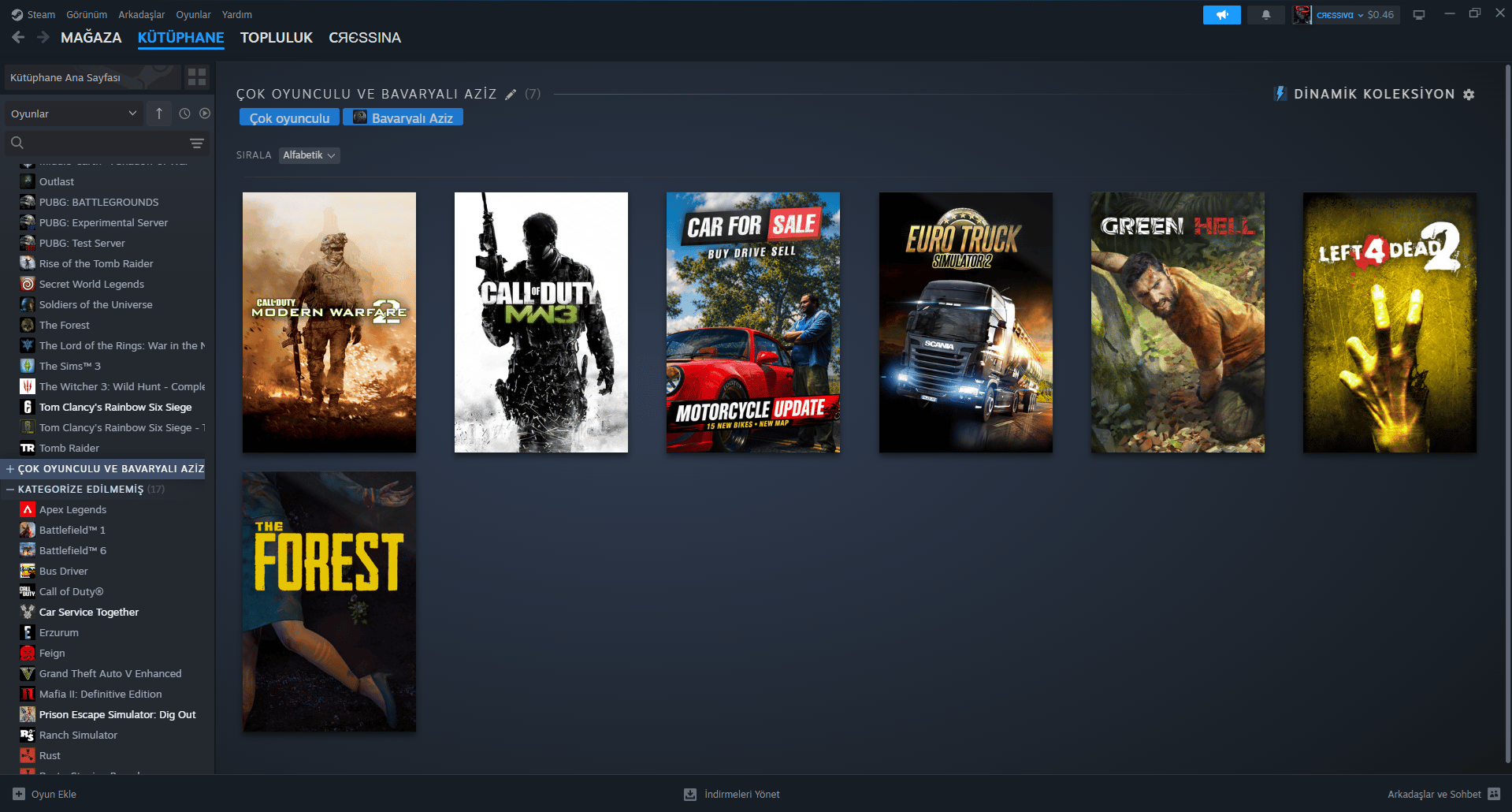Click the Secret World Legends icon
This screenshot has height=812, width=1512.
(x=28, y=284)
